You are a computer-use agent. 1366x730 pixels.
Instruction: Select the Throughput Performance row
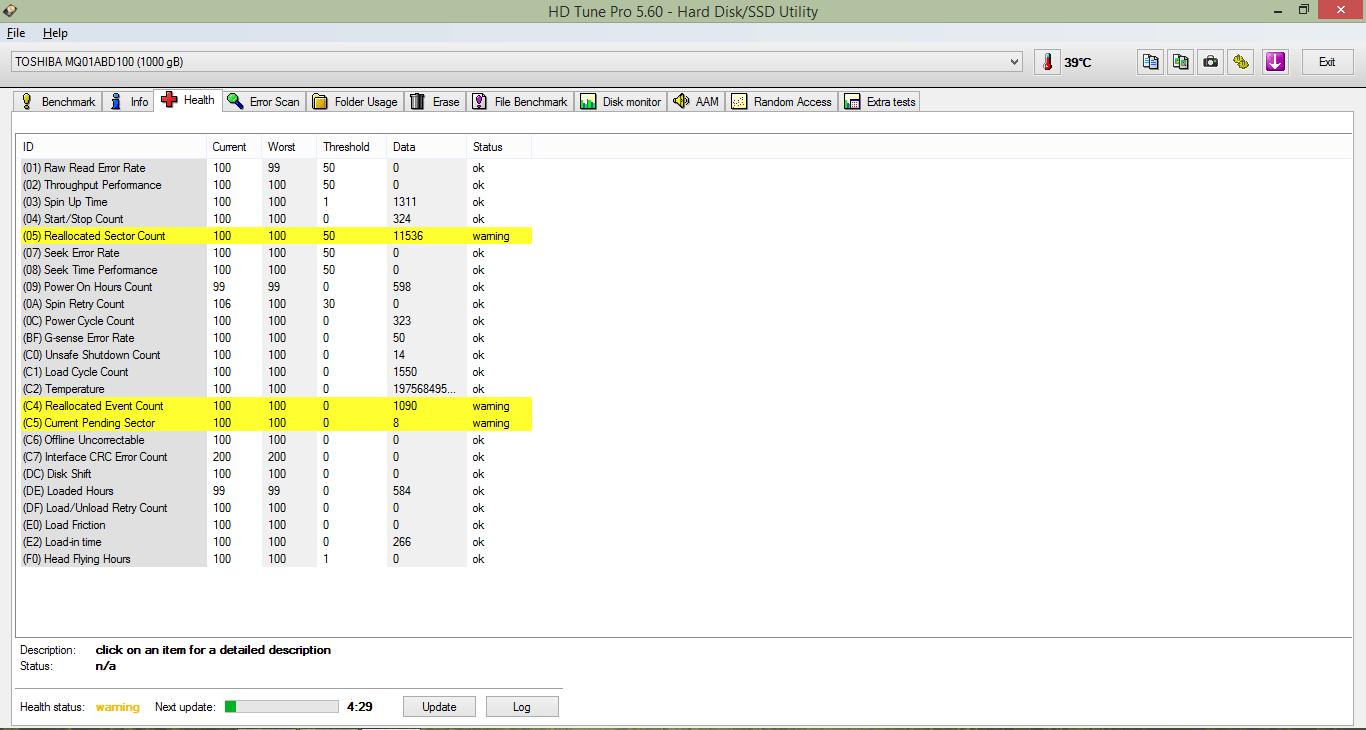(276, 185)
